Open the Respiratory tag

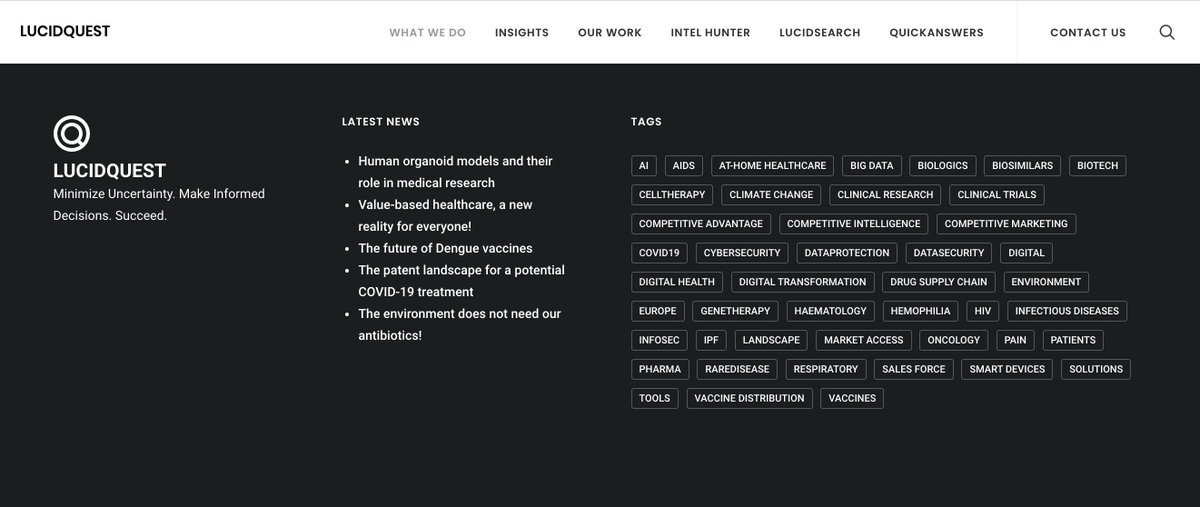coord(826,369)
